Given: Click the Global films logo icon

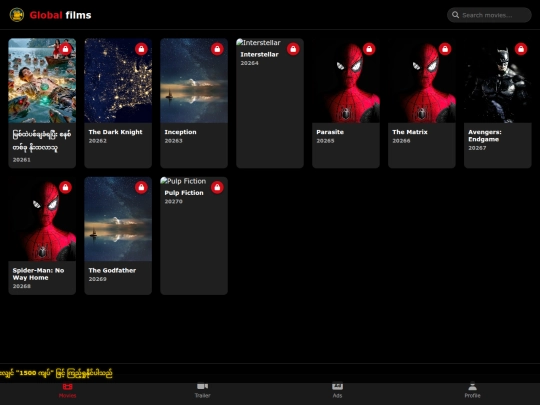Looking at the screenshot, I should (17, 15).
